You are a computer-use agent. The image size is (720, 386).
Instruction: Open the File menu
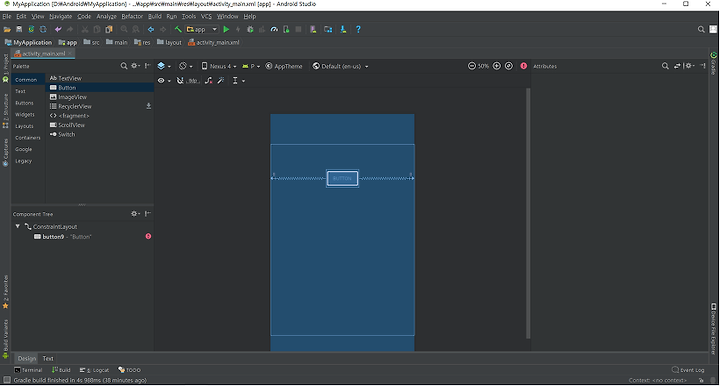7,17
